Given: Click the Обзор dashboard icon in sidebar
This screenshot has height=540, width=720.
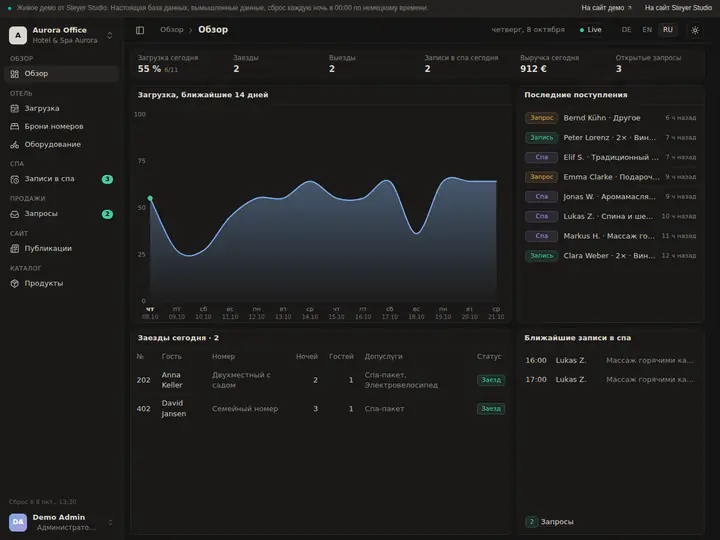Looking at the screenshot, I should pyautogui.click(x=15, y=73).
